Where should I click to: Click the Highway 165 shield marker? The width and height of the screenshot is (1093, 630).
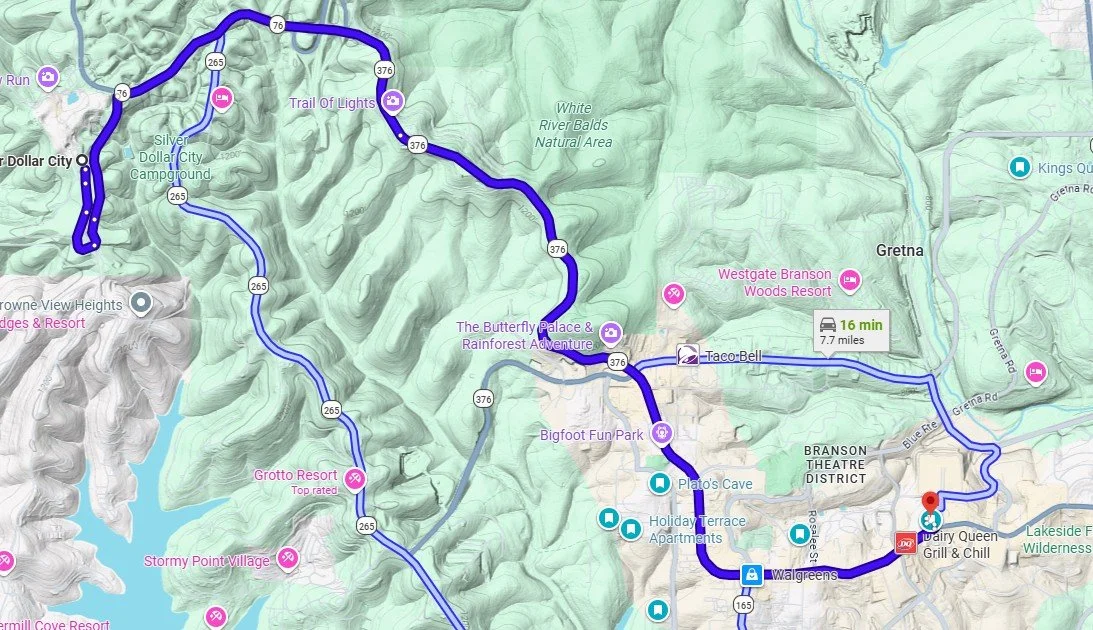pos(744,604)
